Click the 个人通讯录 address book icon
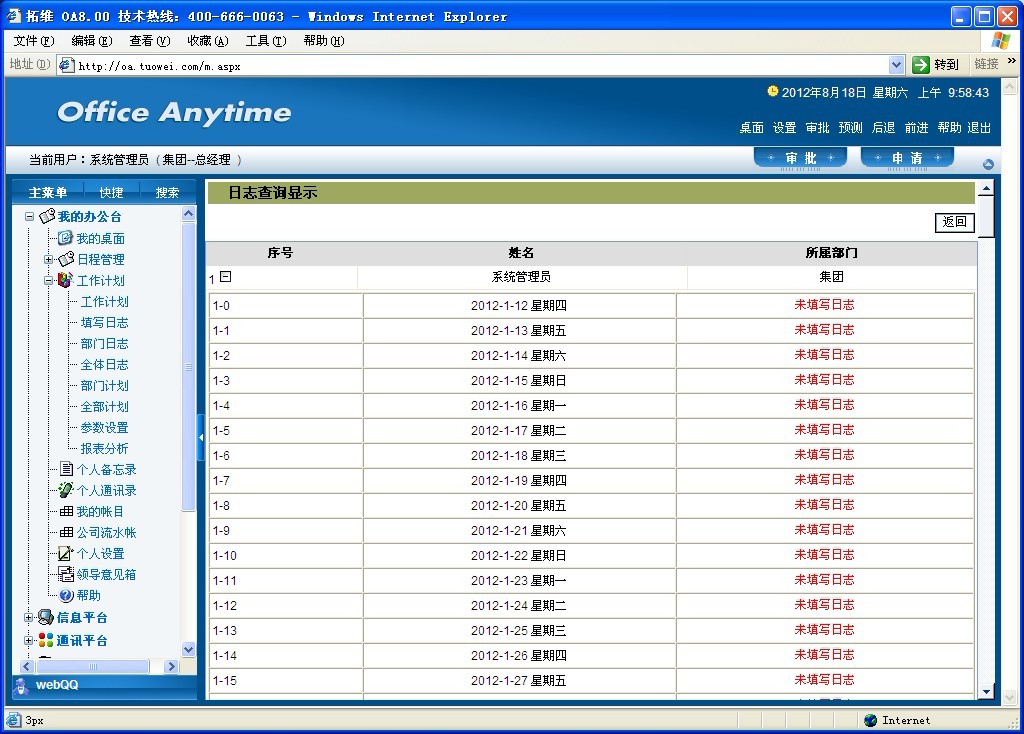This screenshot has height=734, width=1024. click(x=66, y=490)
